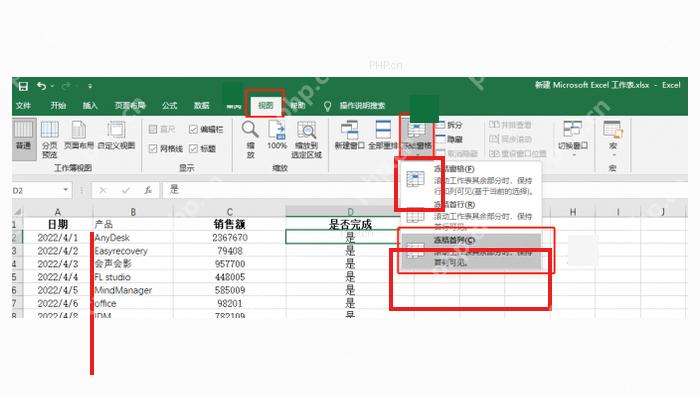Select column B header
The image size is (700, 395).
point(133,212)
